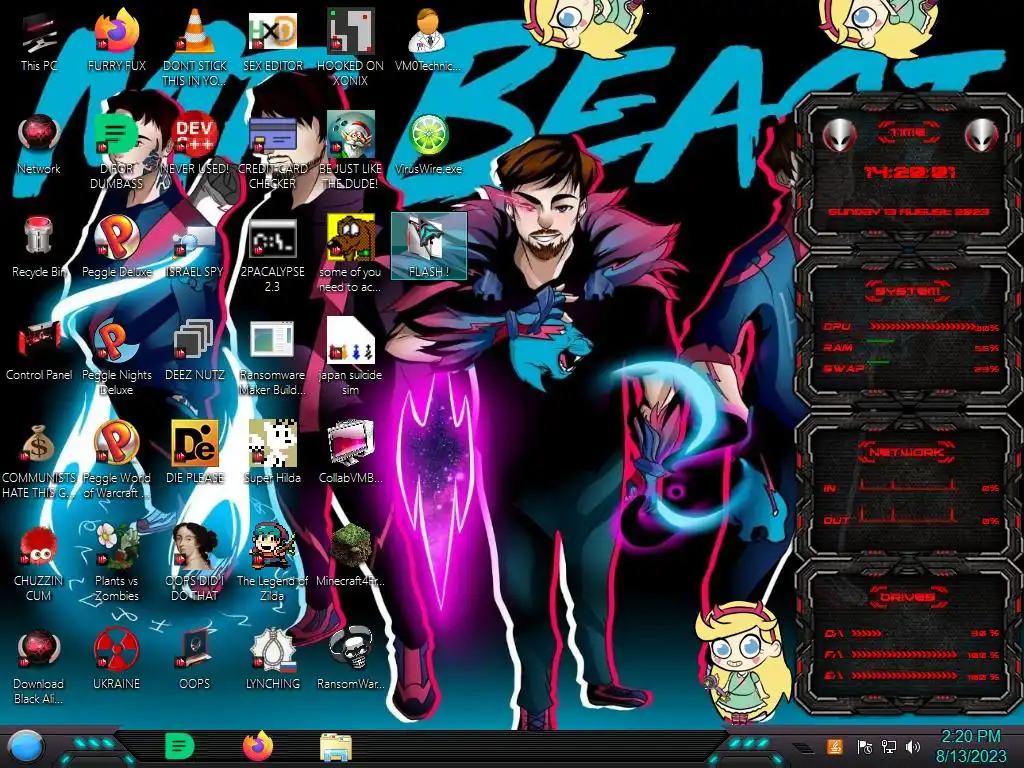
Task: Launch Peggle Deluxe
Action: point(116,248)
